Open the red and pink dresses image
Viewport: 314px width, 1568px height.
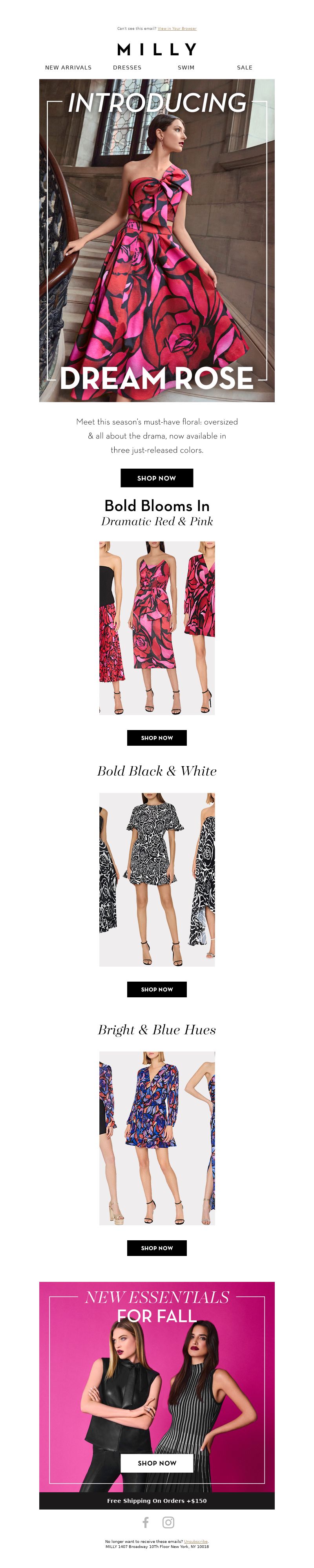(157, 628)
